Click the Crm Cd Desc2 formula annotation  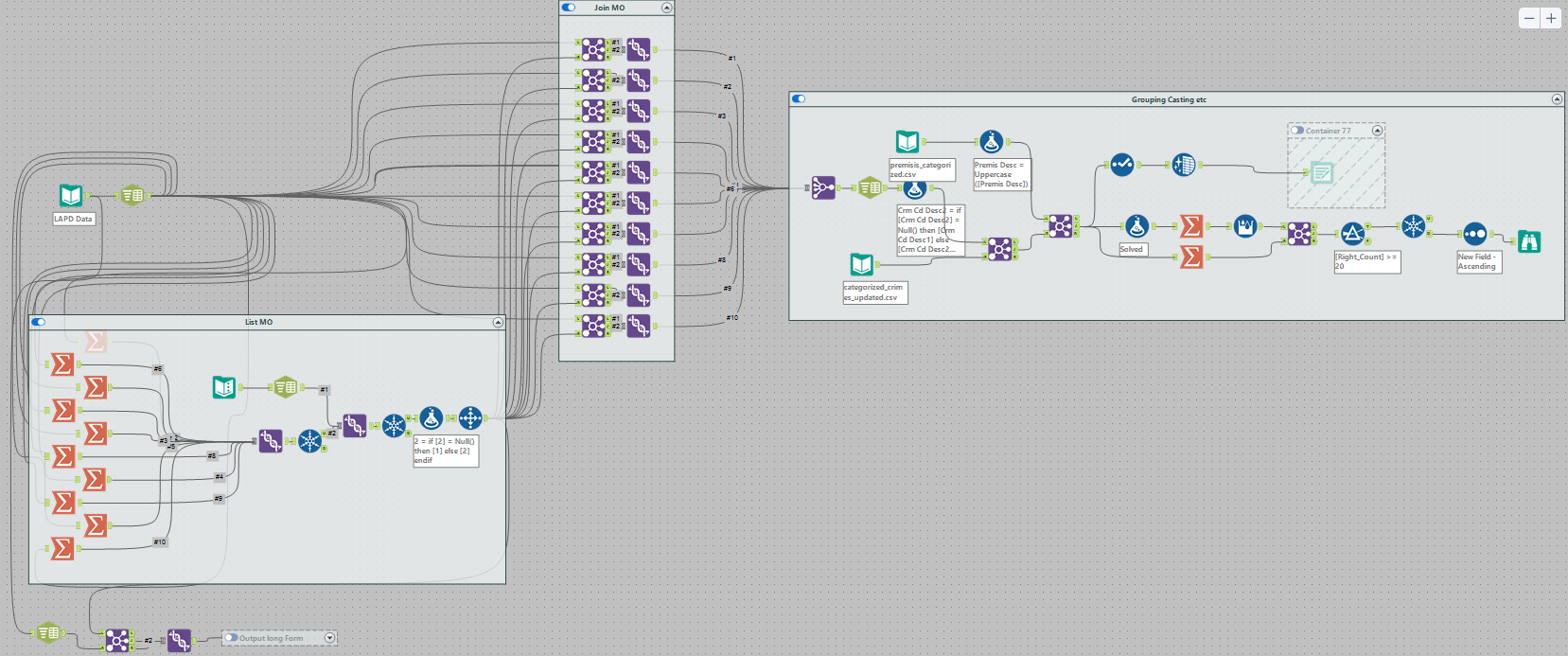[930, 230]
